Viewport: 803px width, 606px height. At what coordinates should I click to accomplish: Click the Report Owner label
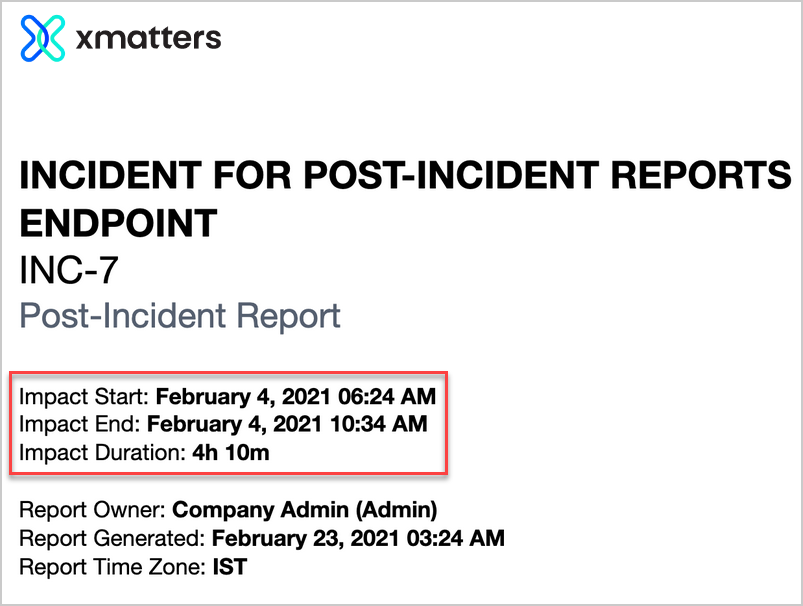(x=92, y=510)
